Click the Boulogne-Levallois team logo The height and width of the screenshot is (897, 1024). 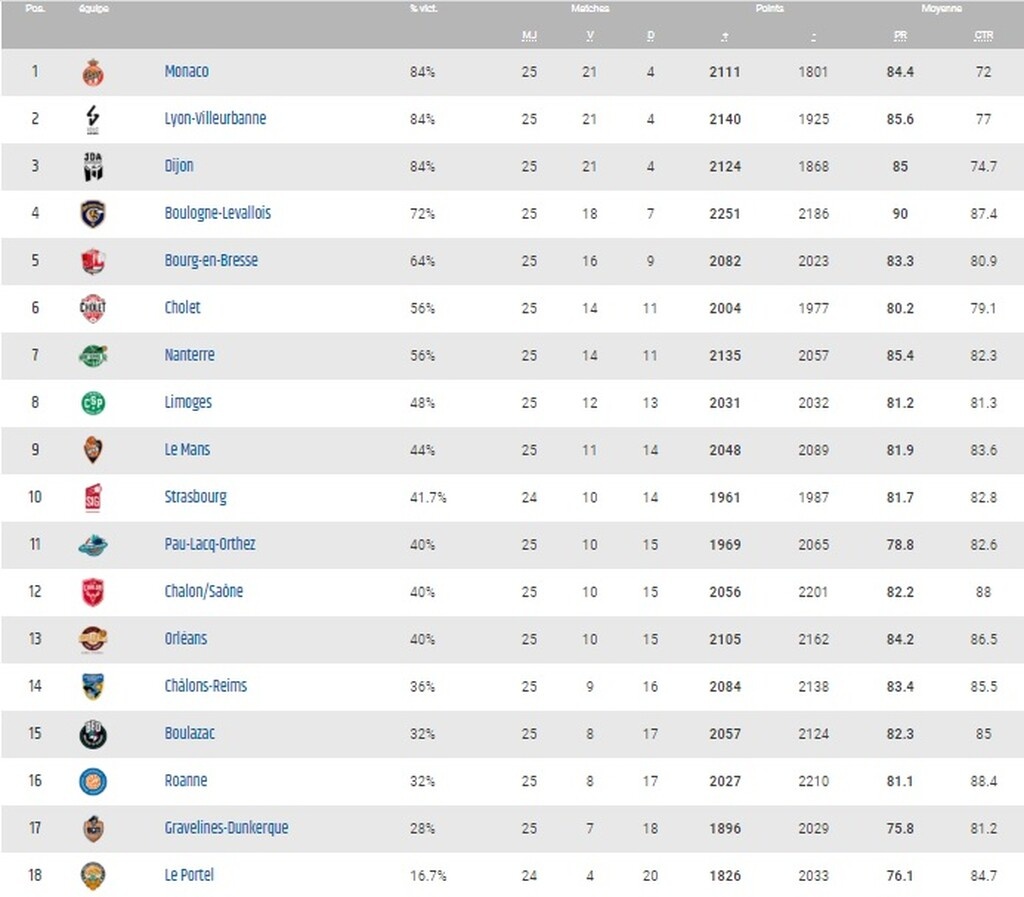click(93, 214)
